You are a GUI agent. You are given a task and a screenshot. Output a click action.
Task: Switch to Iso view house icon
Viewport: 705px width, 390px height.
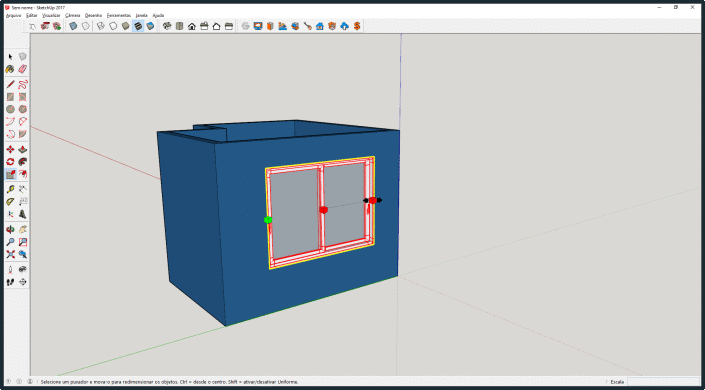(x=167, y=26)
